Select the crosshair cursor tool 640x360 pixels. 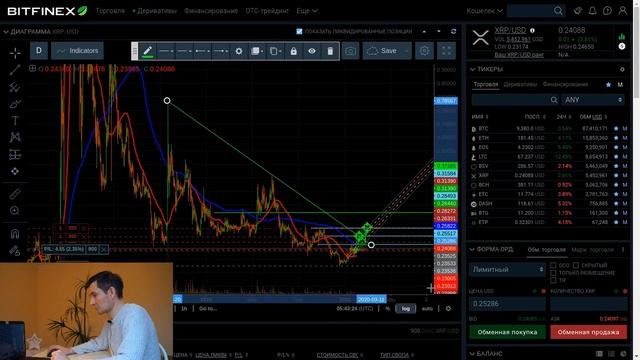(x=15, y=53)
